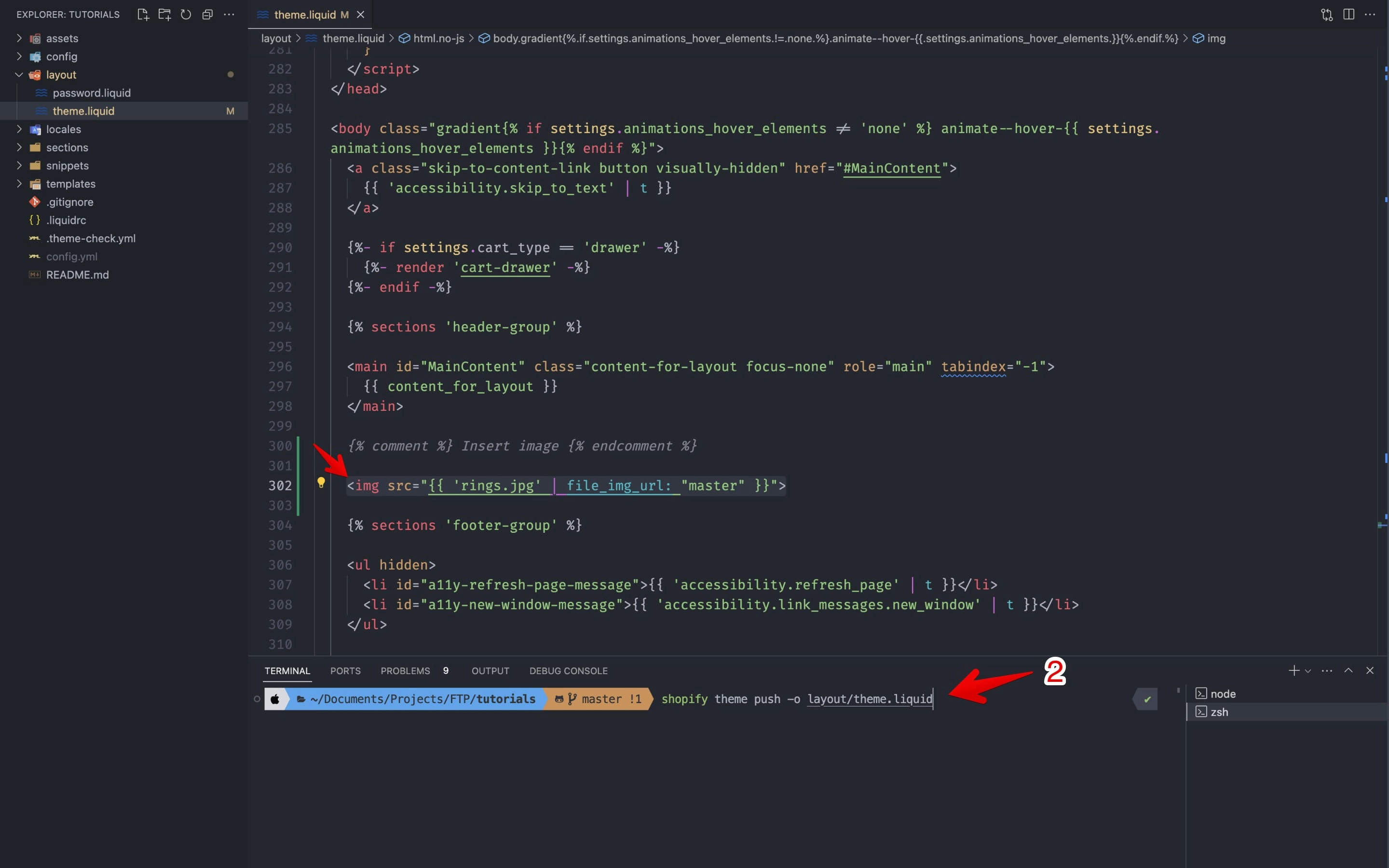Click the New File icon in Explorer
This screenshot has width=1389, height=868.
[x=143, y=14]
